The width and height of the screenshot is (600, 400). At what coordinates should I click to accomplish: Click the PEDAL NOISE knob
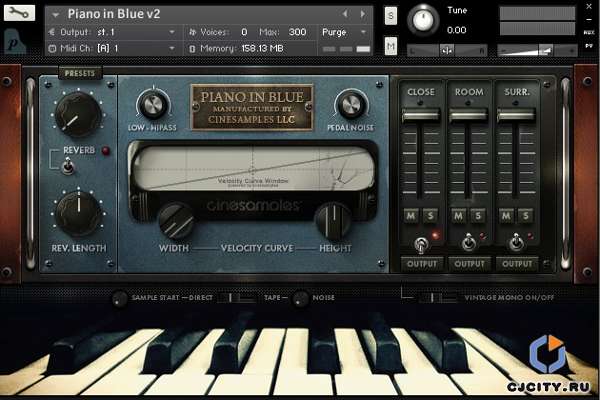pyautogui.click(x=351, y=105)
